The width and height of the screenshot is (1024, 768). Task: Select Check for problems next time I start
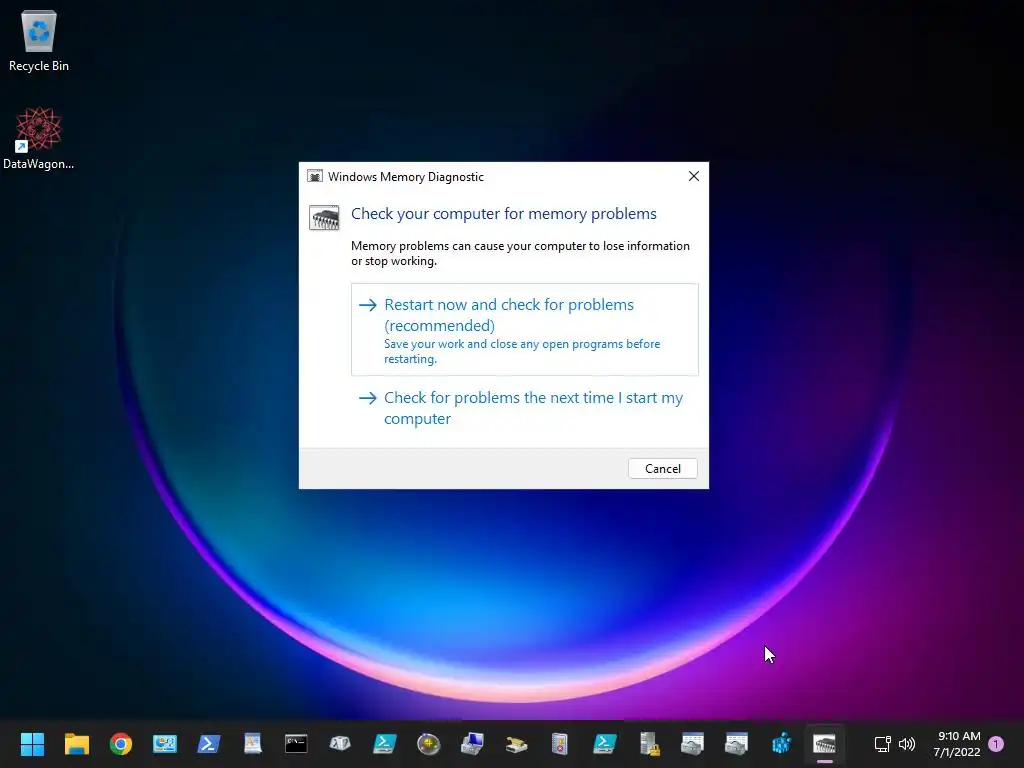pyautogui.click(x=524, y=408)
